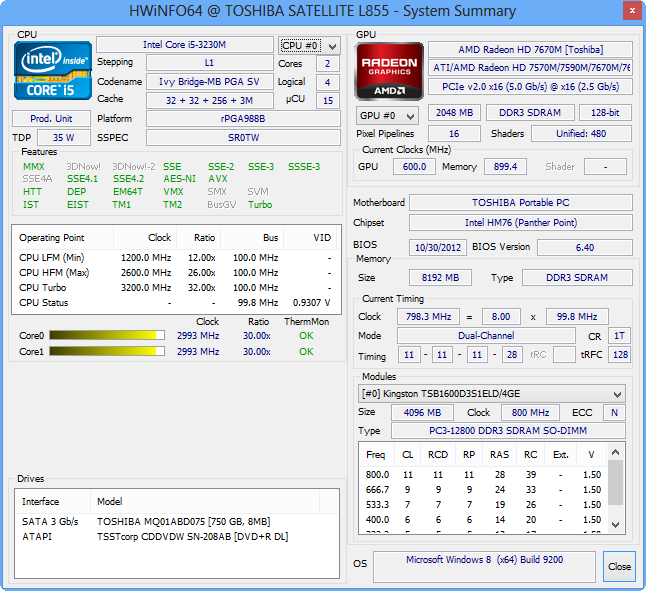Click the Microsoft Windows 8 OS field

484,566
